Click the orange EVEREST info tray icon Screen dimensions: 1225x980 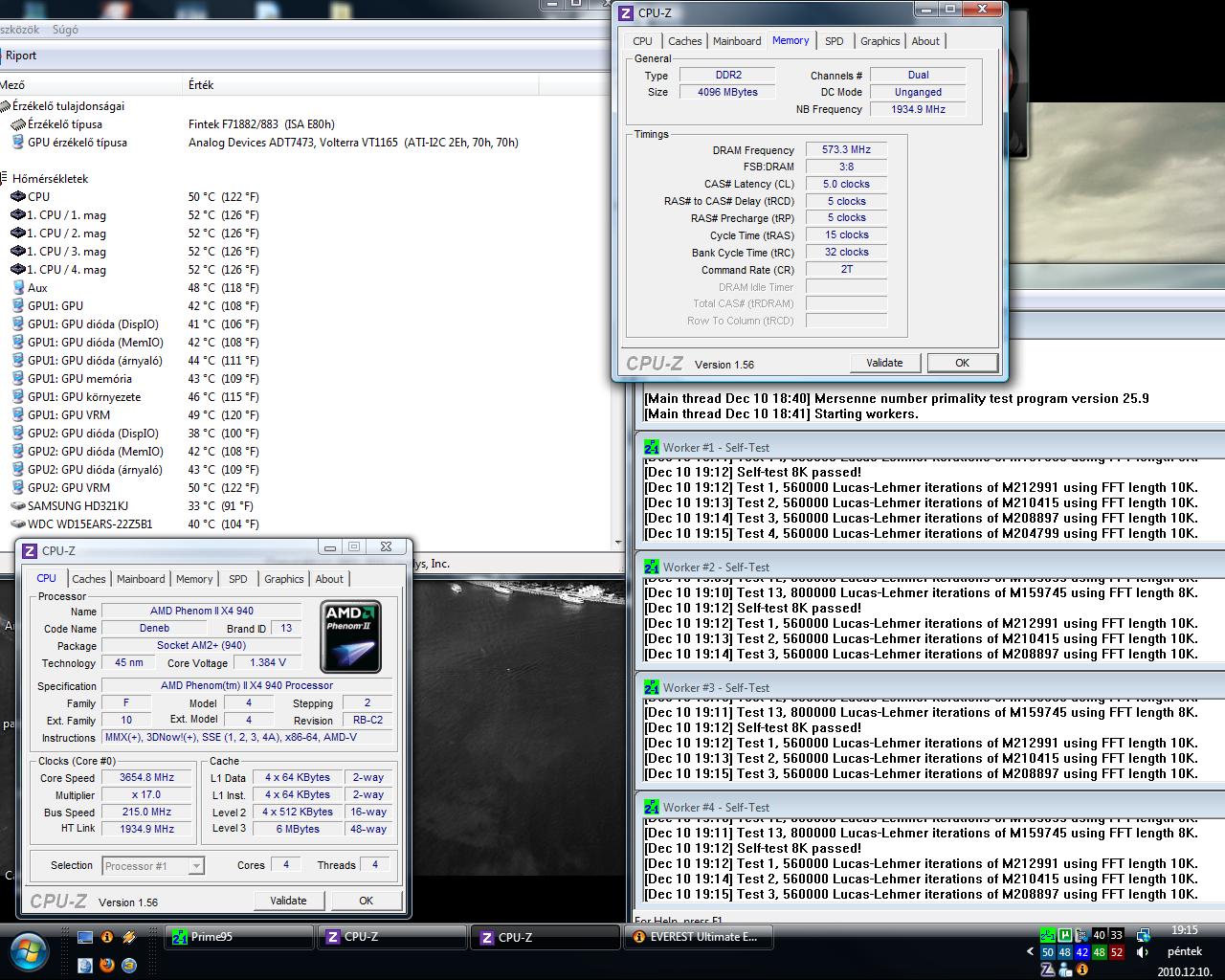pos(1082,969)
